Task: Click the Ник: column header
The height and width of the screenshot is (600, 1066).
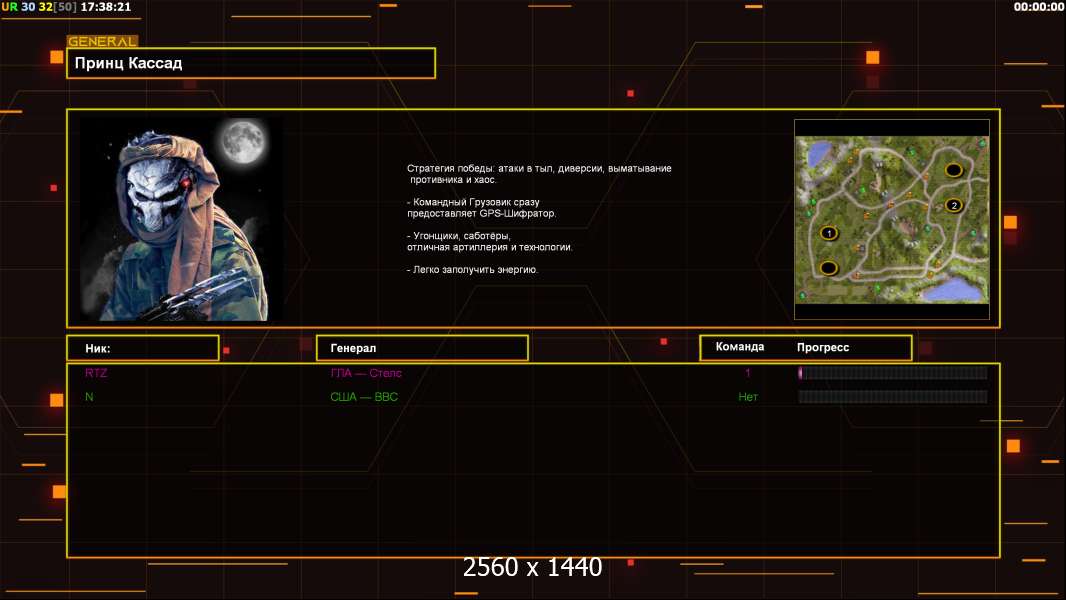Action: [x=142, y=348]
